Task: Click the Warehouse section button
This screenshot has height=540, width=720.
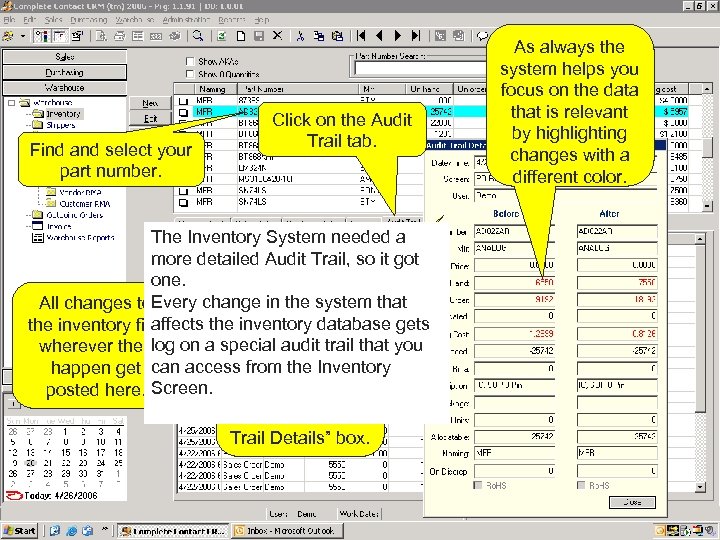Action: 64,87
